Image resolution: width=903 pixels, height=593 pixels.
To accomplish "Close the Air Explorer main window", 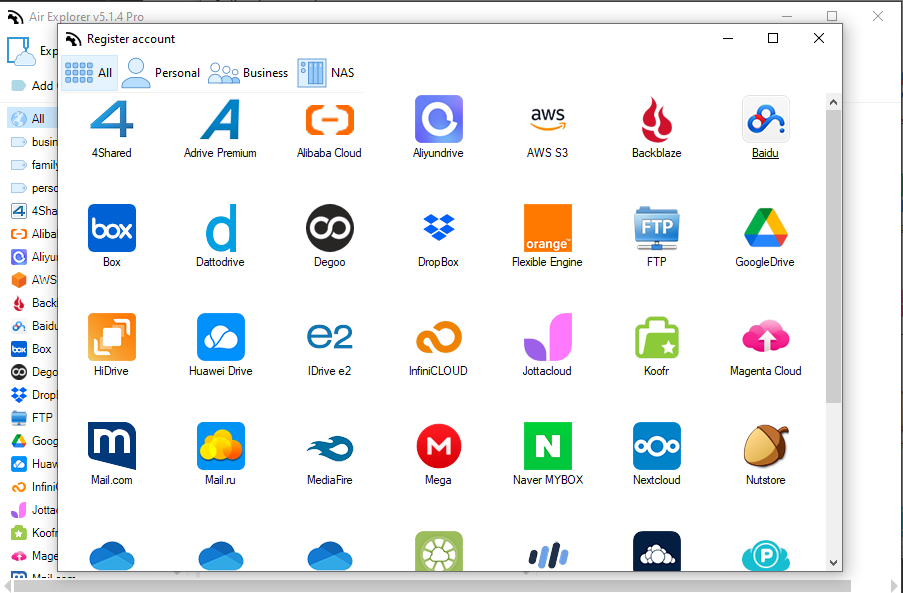I will click(878, 16).
